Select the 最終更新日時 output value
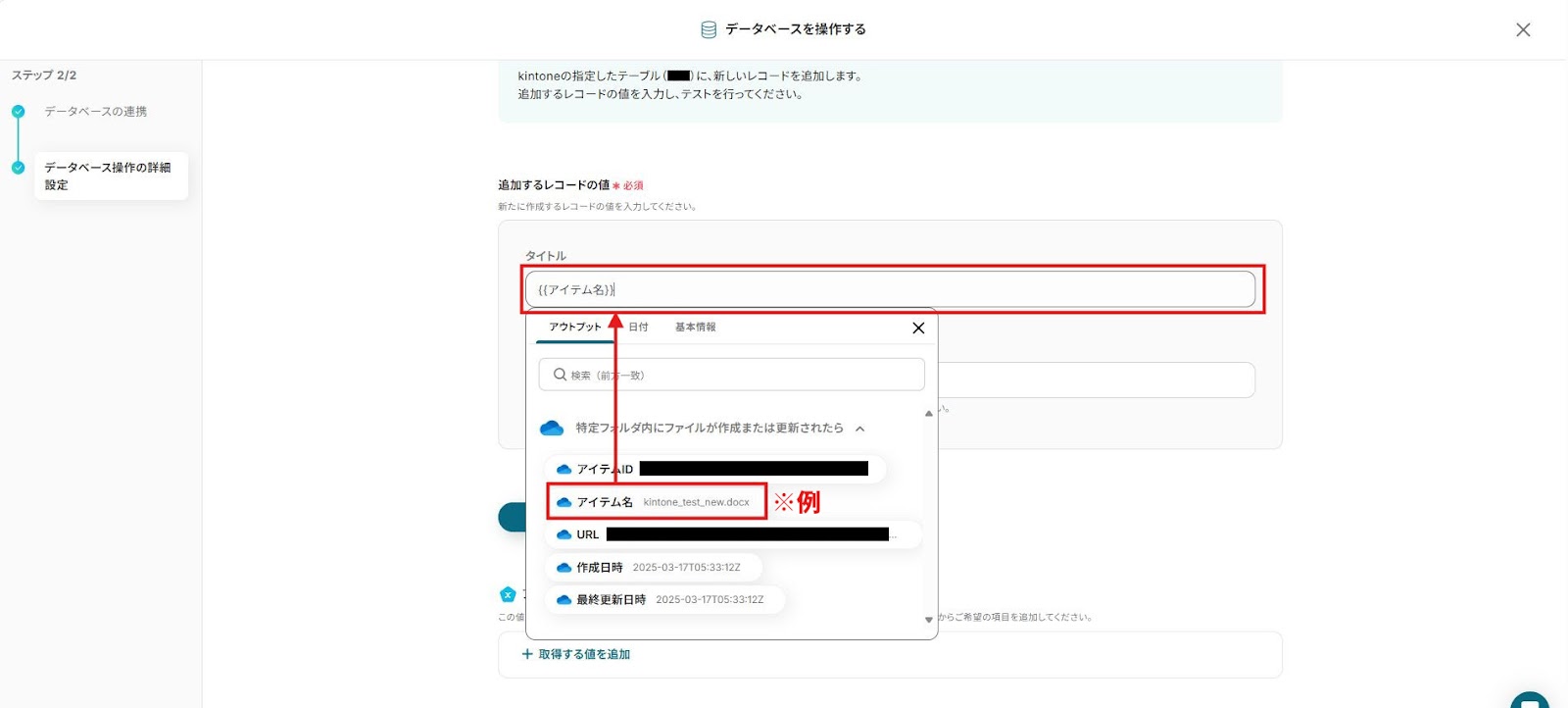 coord(664,599)
